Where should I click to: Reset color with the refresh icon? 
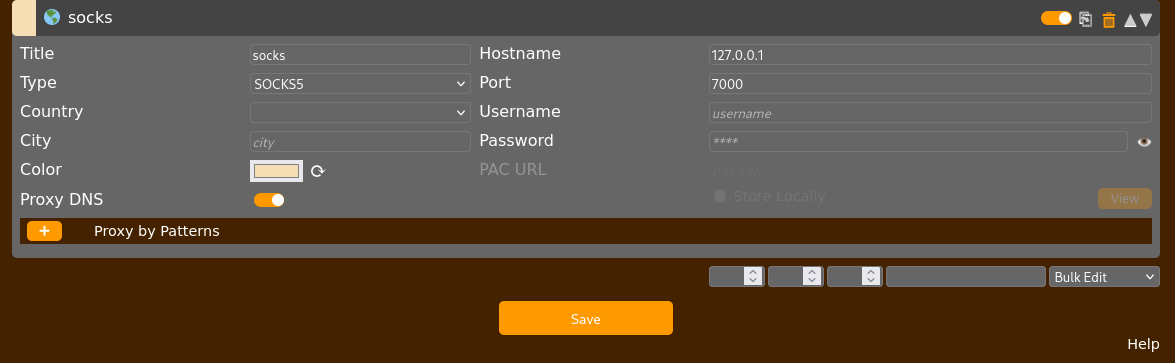318,171
